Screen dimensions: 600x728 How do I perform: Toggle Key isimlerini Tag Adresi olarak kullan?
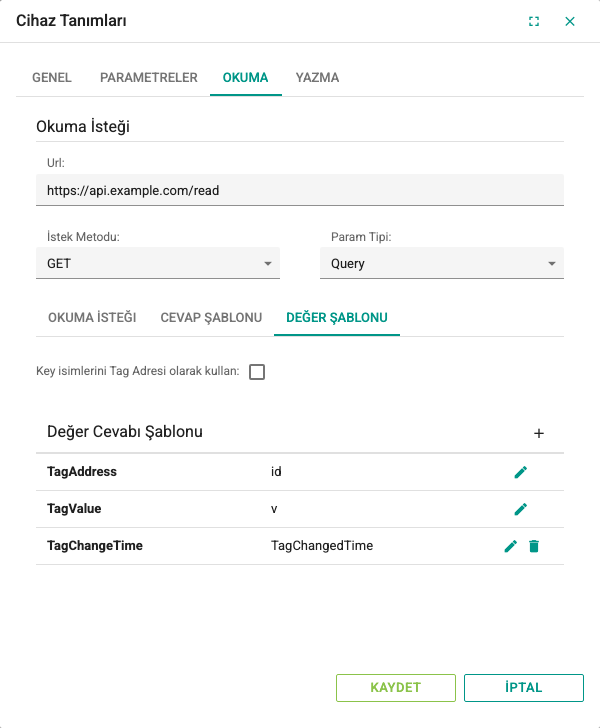coord(257,372)
